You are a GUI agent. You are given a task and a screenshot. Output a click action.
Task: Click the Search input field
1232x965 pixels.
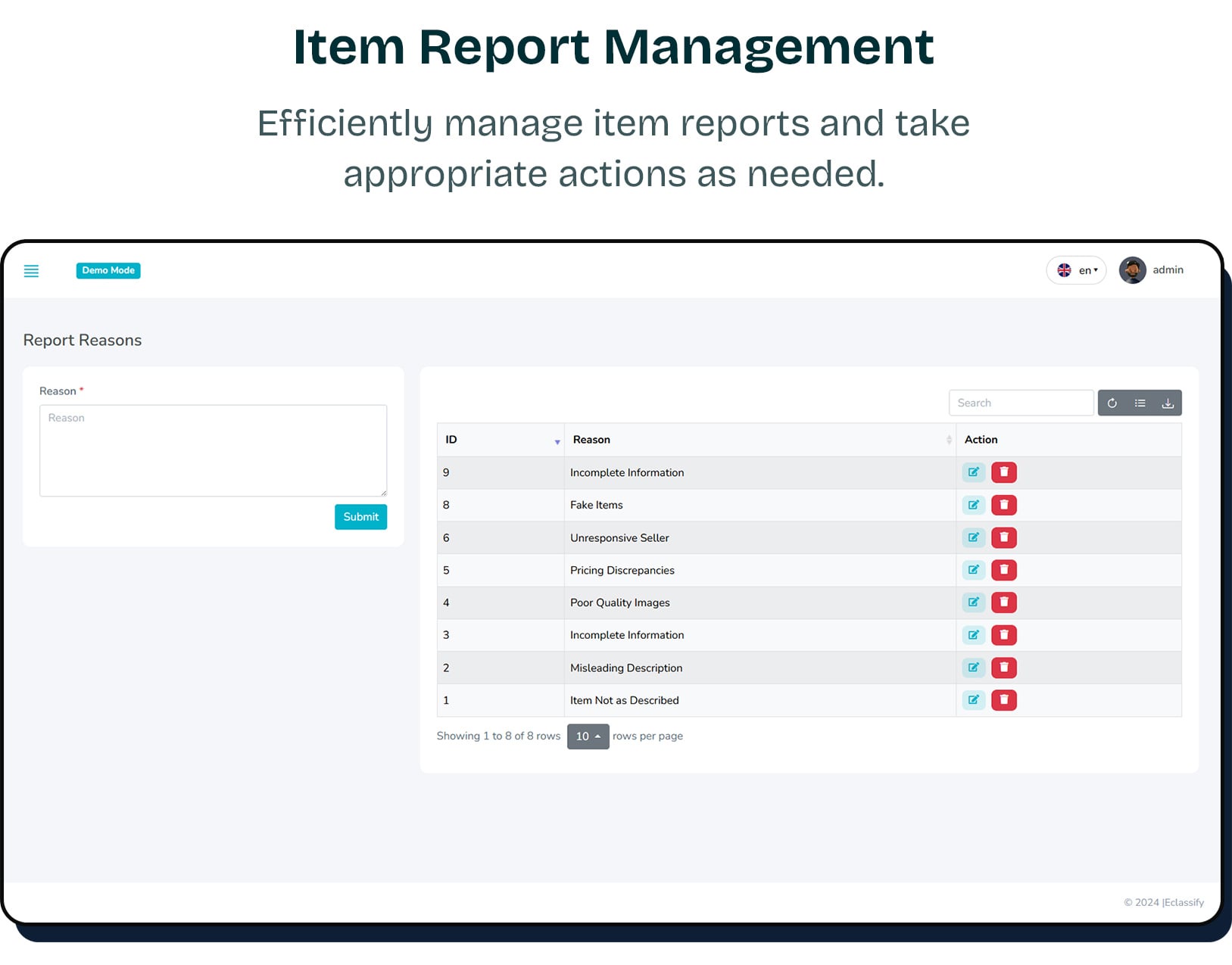coord(1020,403)
